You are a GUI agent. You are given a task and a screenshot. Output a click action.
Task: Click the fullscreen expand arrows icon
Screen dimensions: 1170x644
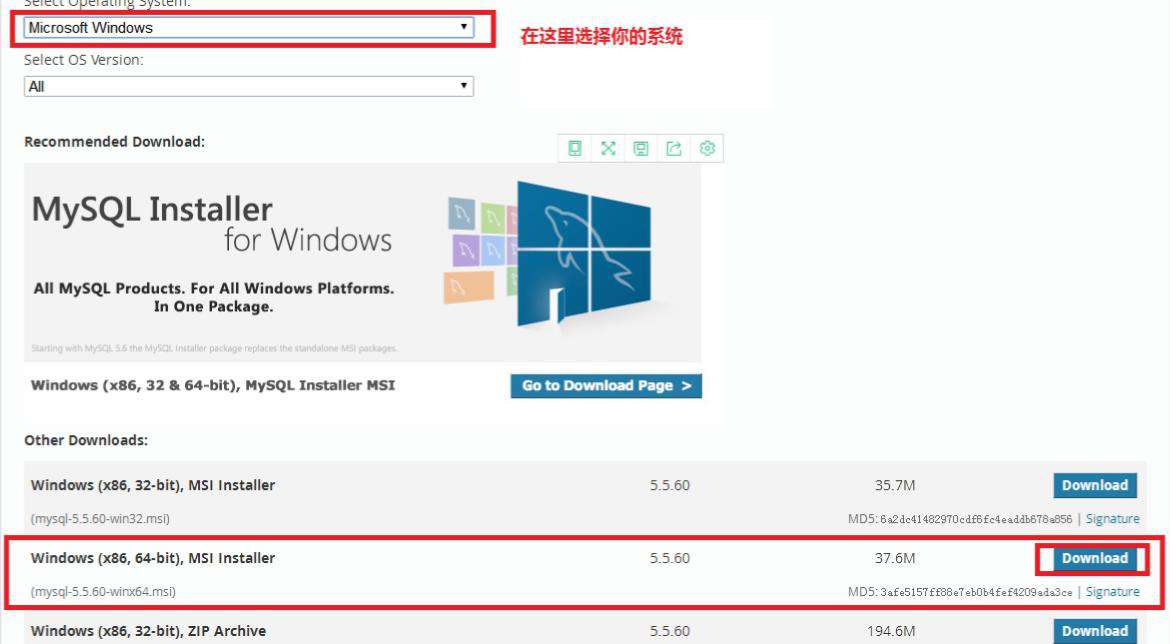click(608, 148)
